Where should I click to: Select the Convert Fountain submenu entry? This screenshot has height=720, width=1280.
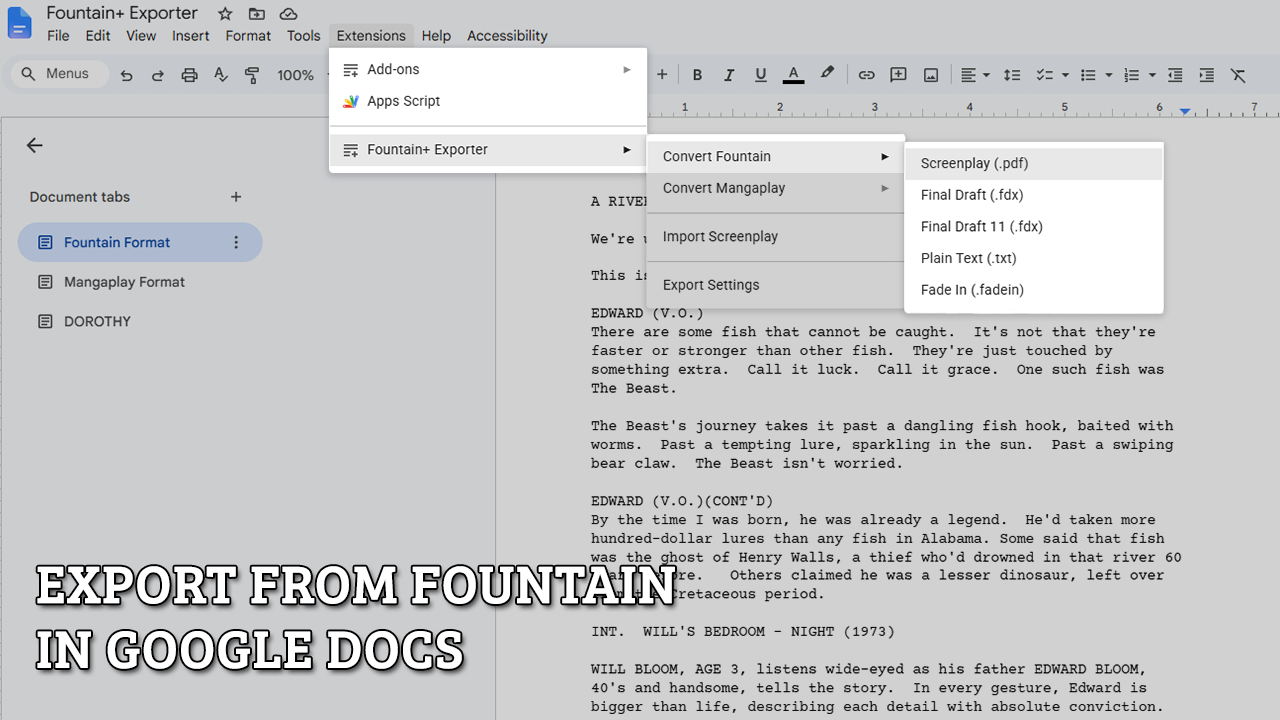(x=776, y=157)
